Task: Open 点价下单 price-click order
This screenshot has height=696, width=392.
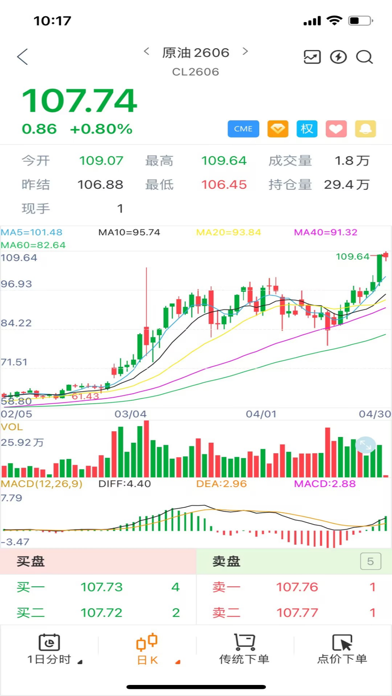Action: click(342, 649)
